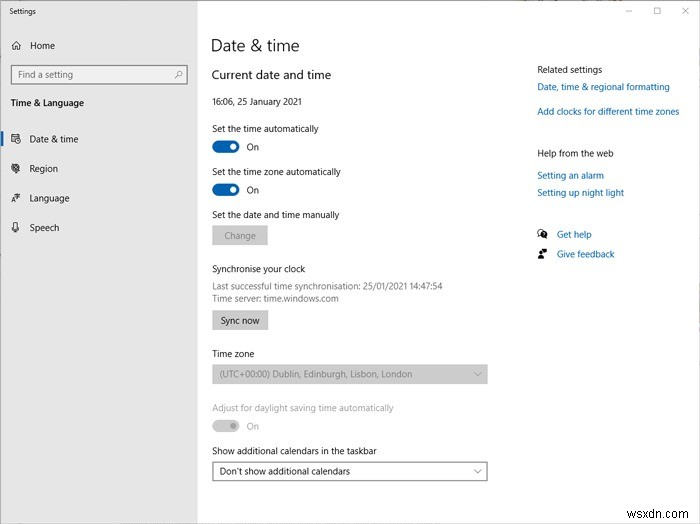Click the Give feedback icon

click(x=543, y=254)
